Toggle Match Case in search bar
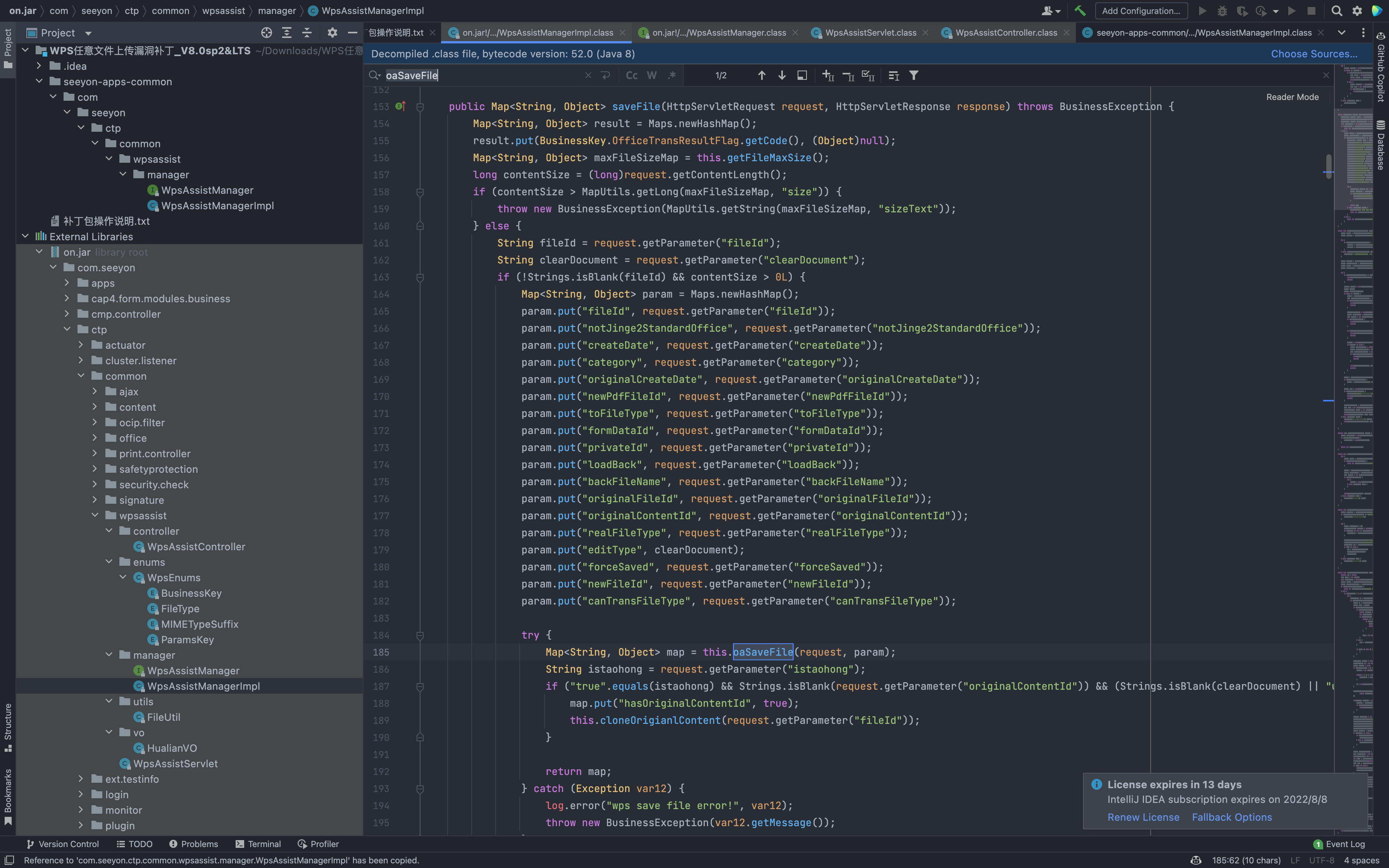Screen dimensions: 1389x868 [x=631, y=75]
